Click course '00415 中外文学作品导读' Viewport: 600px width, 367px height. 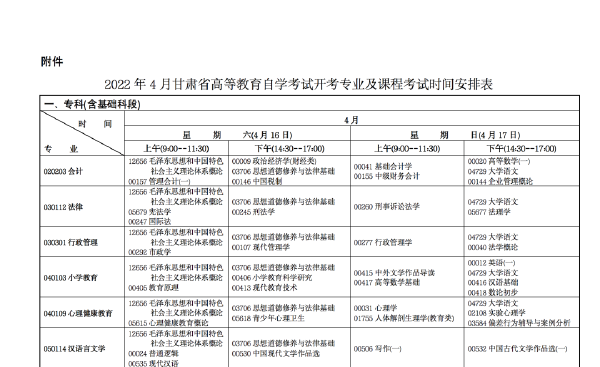coord(394,273)
